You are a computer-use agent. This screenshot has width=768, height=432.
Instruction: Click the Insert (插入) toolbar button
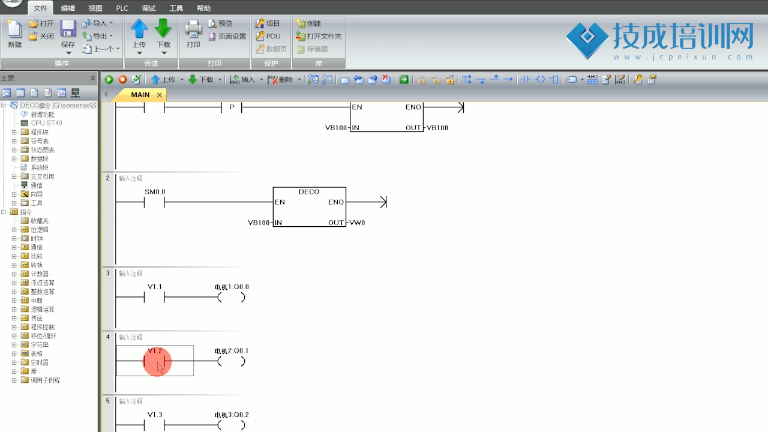pyautogui.click(x=243, y=79)
